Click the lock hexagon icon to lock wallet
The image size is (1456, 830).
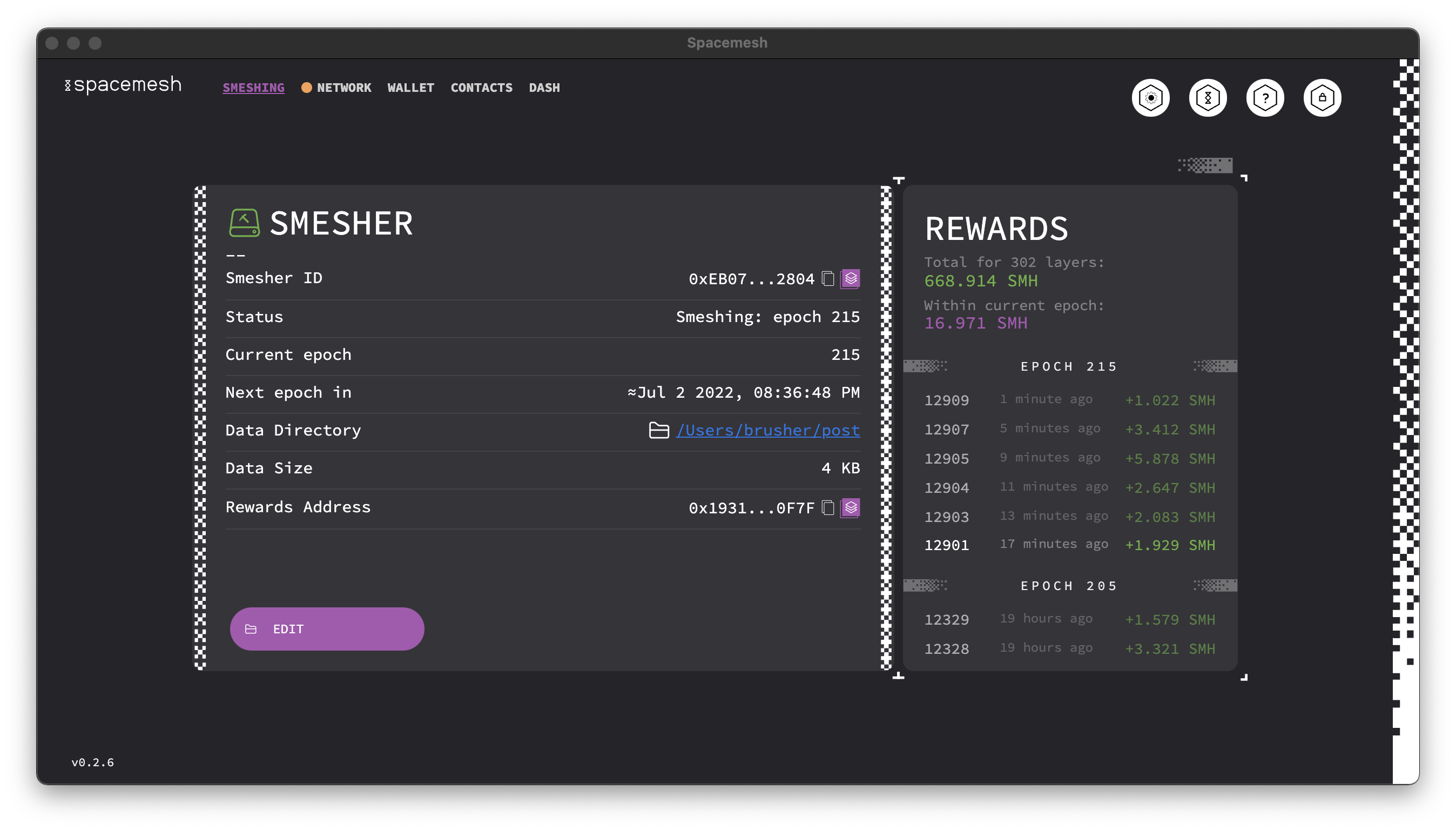pos(1322,97)
